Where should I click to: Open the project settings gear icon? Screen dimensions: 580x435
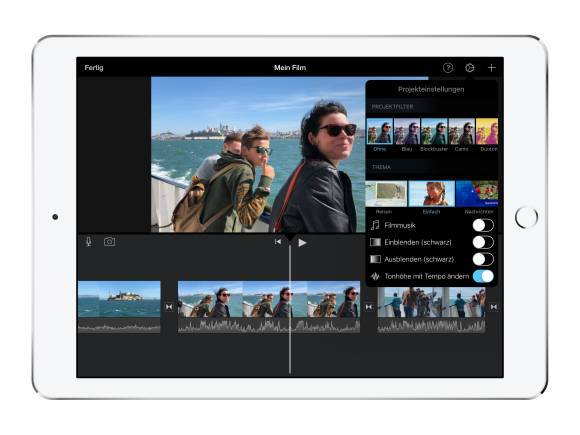click(469, 68)
